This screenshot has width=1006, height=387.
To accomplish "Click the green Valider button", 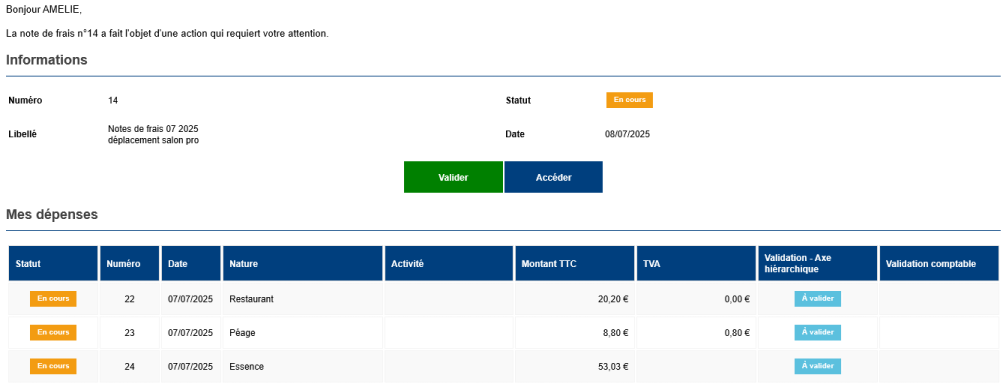I will tap(453, 177).
